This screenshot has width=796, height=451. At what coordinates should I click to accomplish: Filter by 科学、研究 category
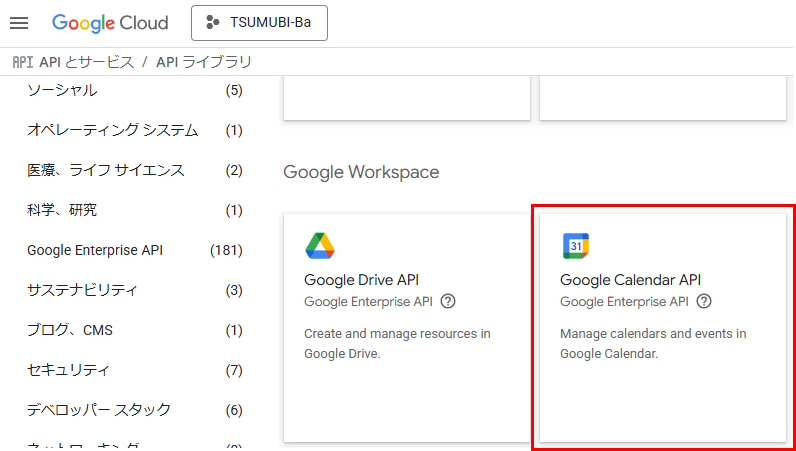coord(62,210)
